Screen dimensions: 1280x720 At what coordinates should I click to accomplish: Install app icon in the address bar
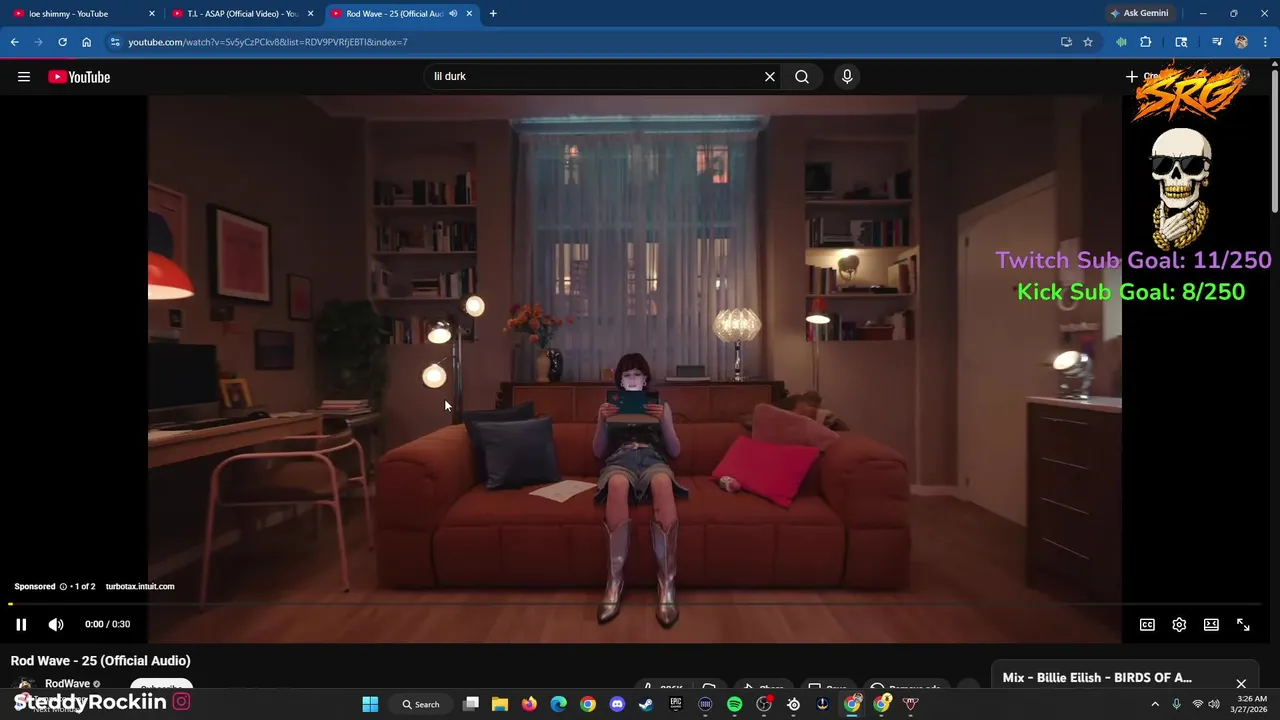tap(1066, 42)
